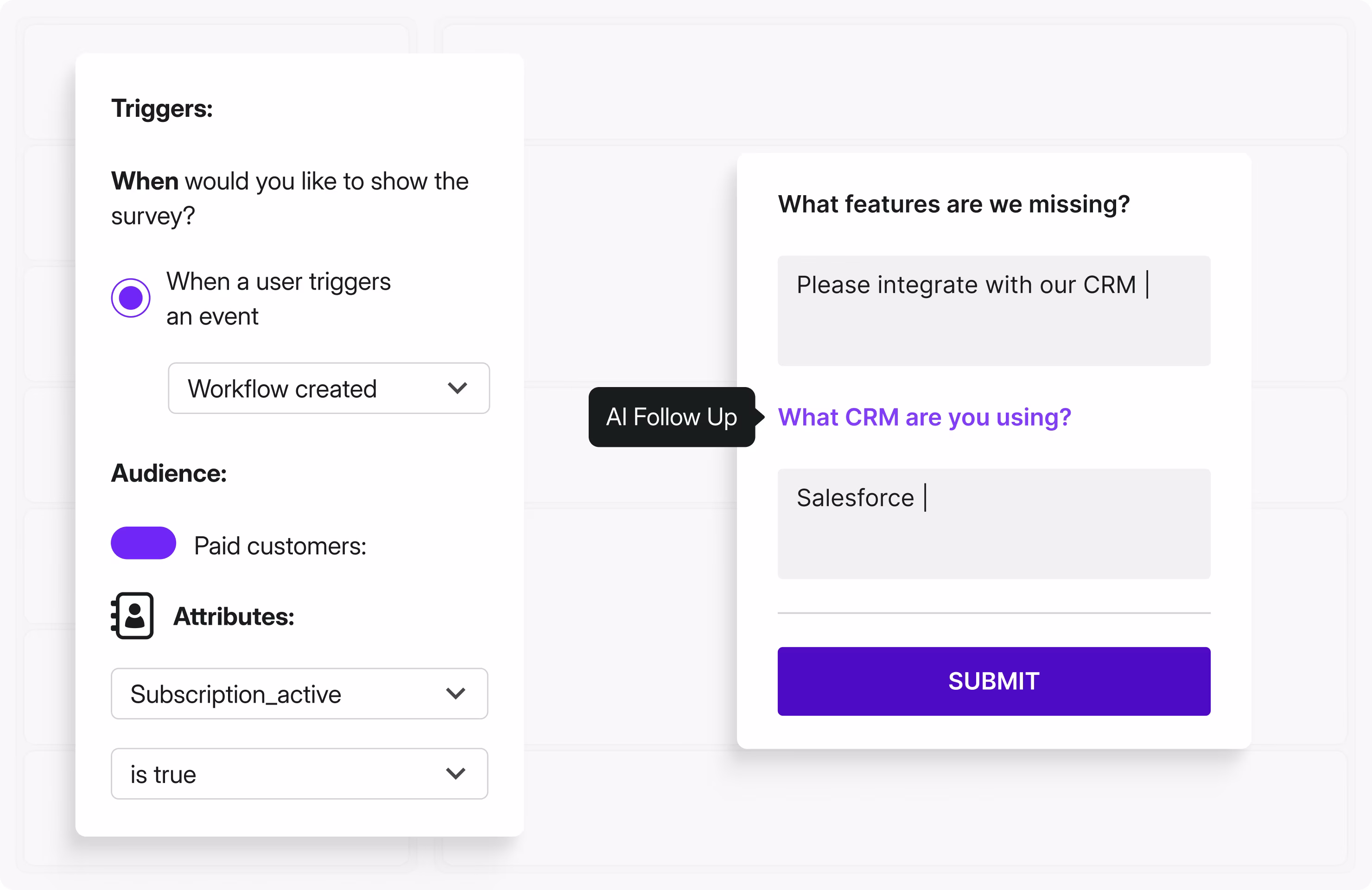Click the Triggers section heading
1372x890 pixels.
tap(162, 108)
